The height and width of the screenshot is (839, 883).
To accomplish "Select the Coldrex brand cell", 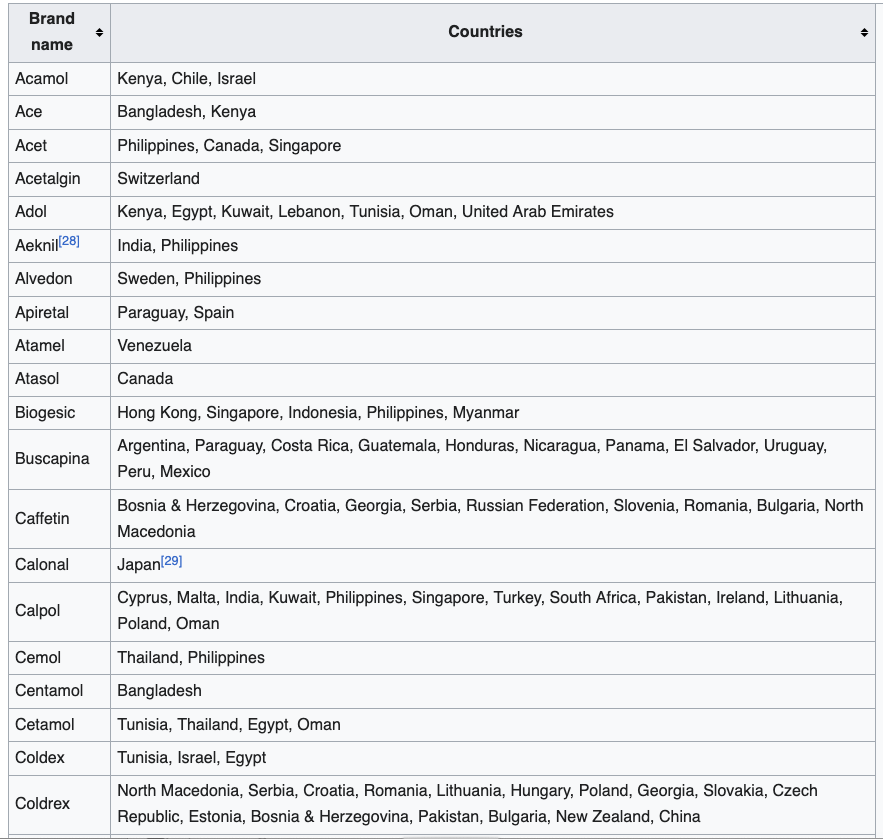I will [x=60, y=805].
